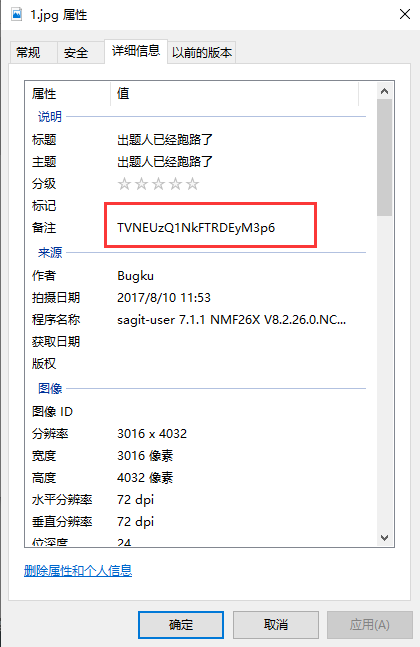Switch to the 常规 tab
Viewport: 420px width, 647px height.
click(x=33, y=53)
